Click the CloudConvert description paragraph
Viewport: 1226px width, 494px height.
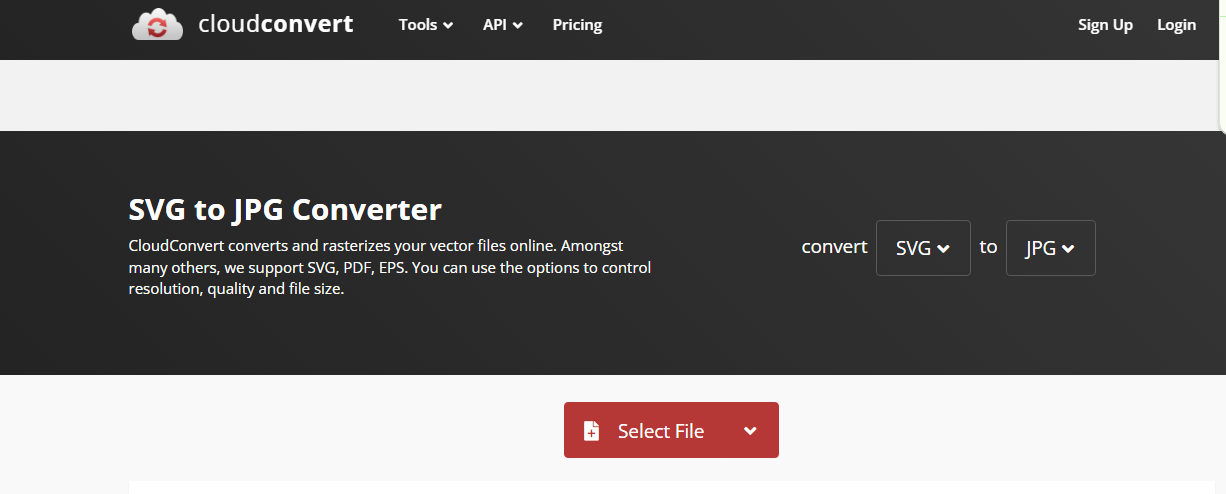click(390, 266)
